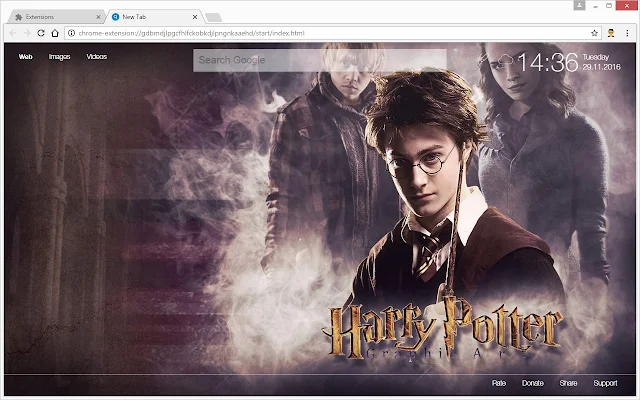Select the Images search mode

(60, 57)
